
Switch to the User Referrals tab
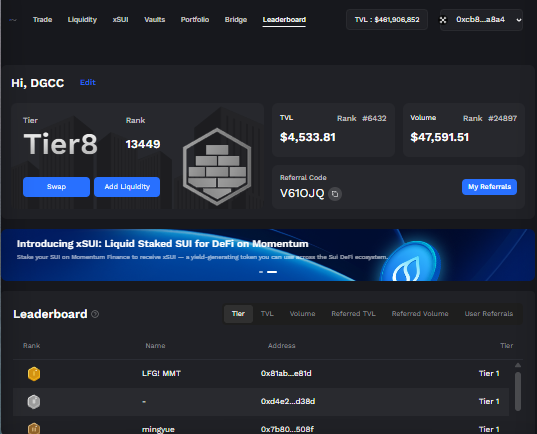click(x=489, y=314)
